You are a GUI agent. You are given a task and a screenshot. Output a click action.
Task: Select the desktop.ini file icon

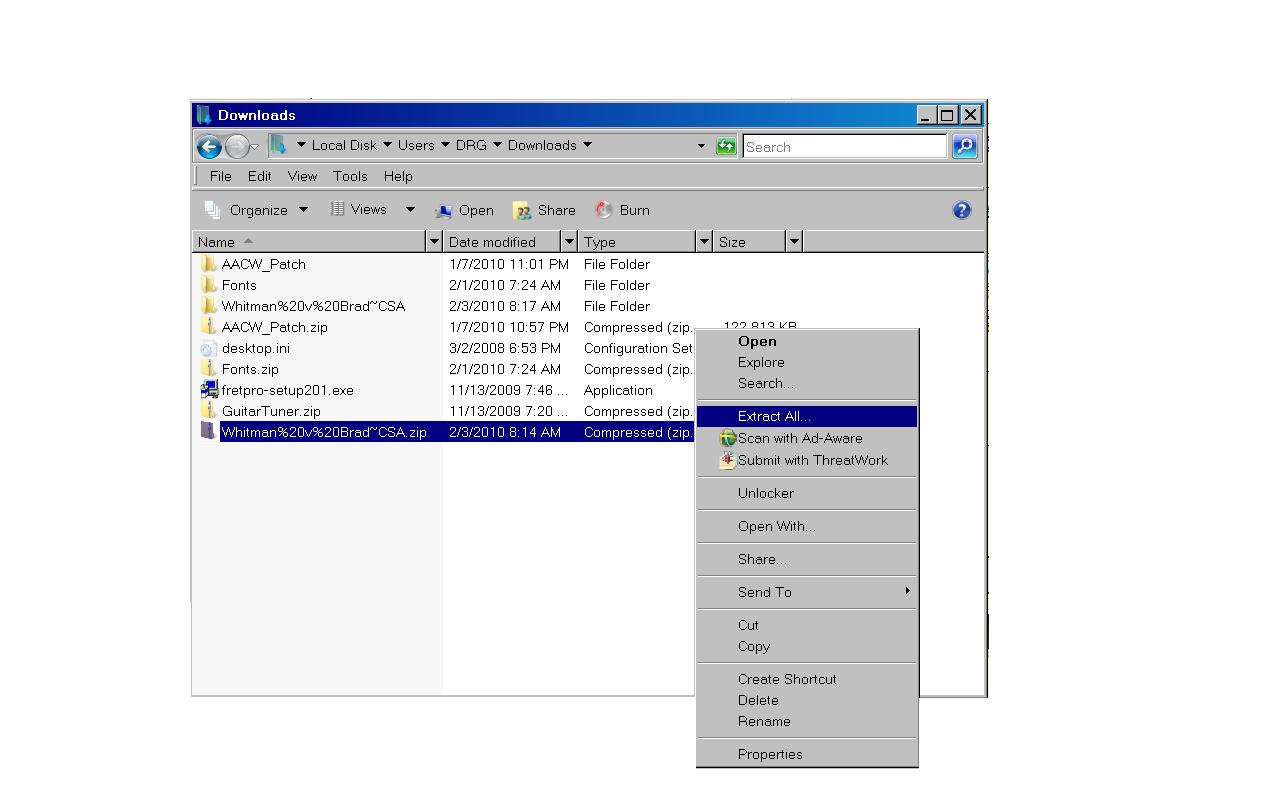(x=208, y=348)
